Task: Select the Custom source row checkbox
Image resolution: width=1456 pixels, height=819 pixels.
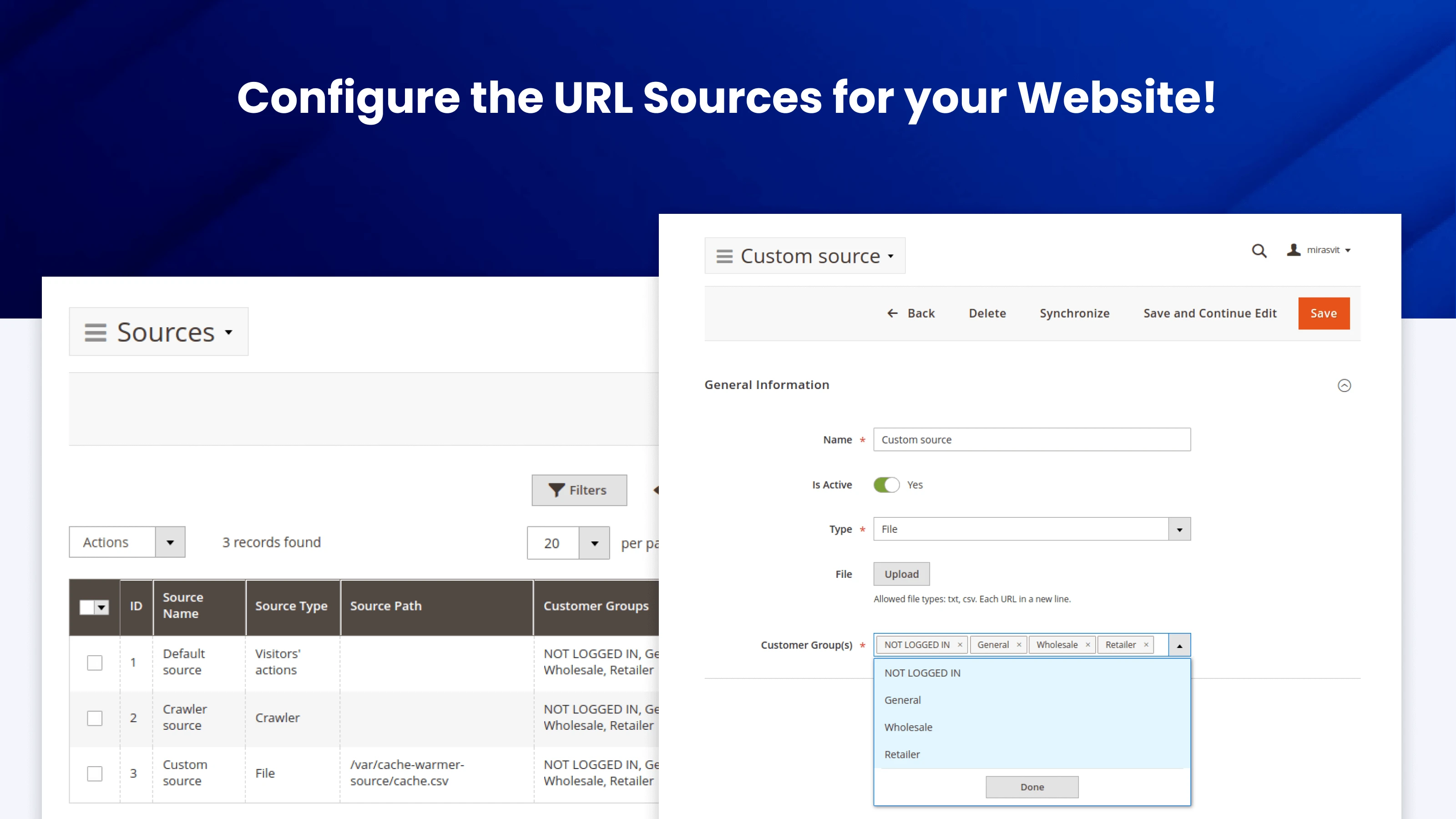Action: [95, 773]
